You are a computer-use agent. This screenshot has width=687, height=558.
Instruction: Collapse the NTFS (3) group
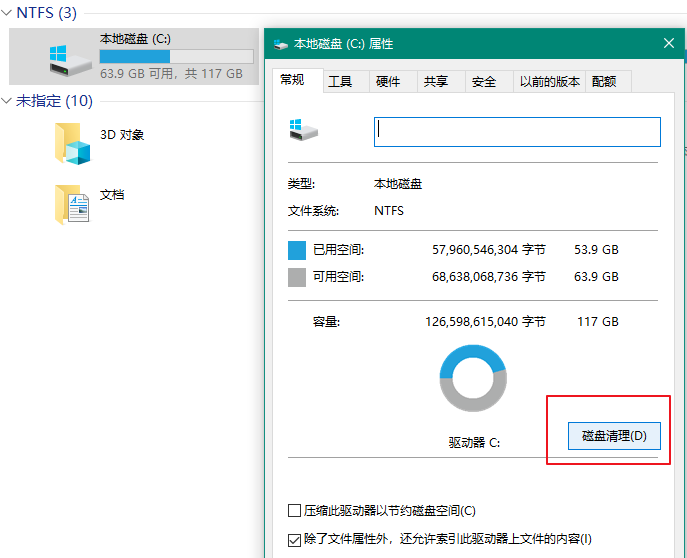(8, 14)
